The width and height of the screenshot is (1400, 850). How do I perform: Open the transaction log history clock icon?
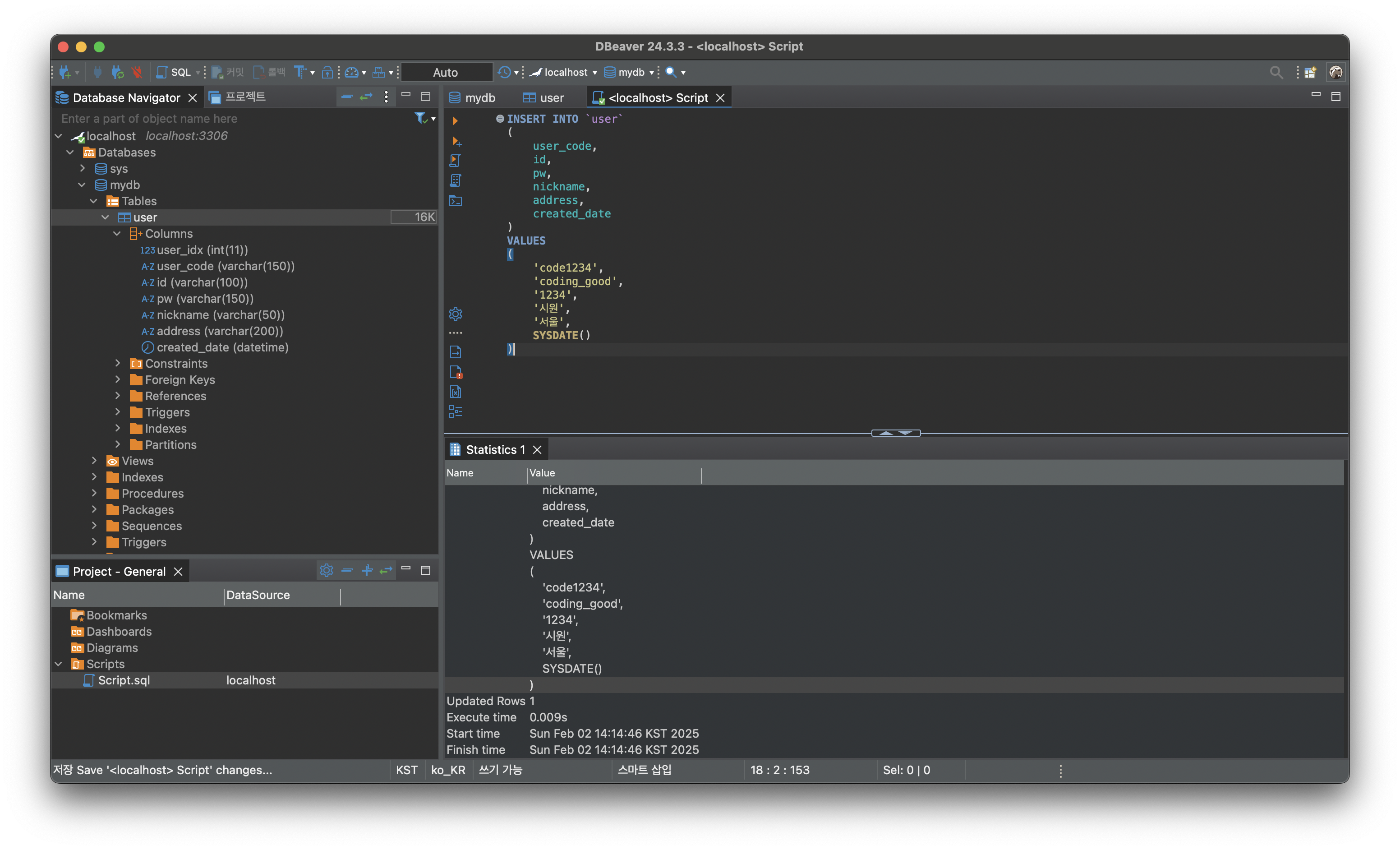tap(504, 72)
